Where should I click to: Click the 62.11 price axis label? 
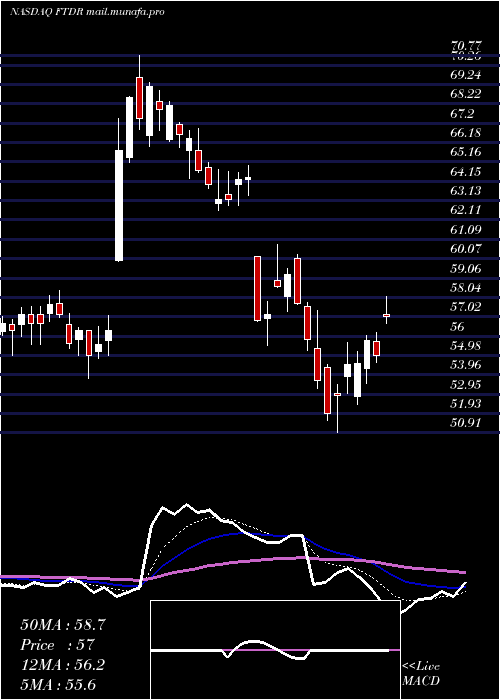tap(466, 210)
